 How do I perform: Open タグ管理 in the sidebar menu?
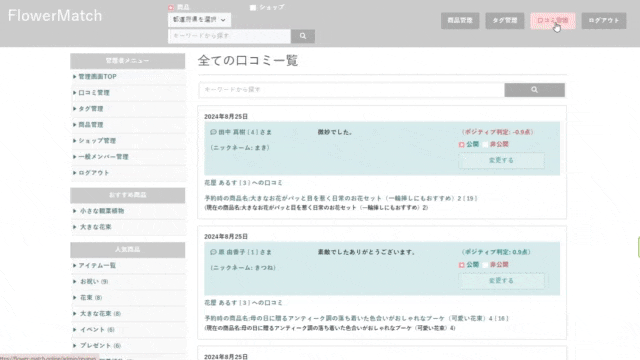[x=91, y=109]
